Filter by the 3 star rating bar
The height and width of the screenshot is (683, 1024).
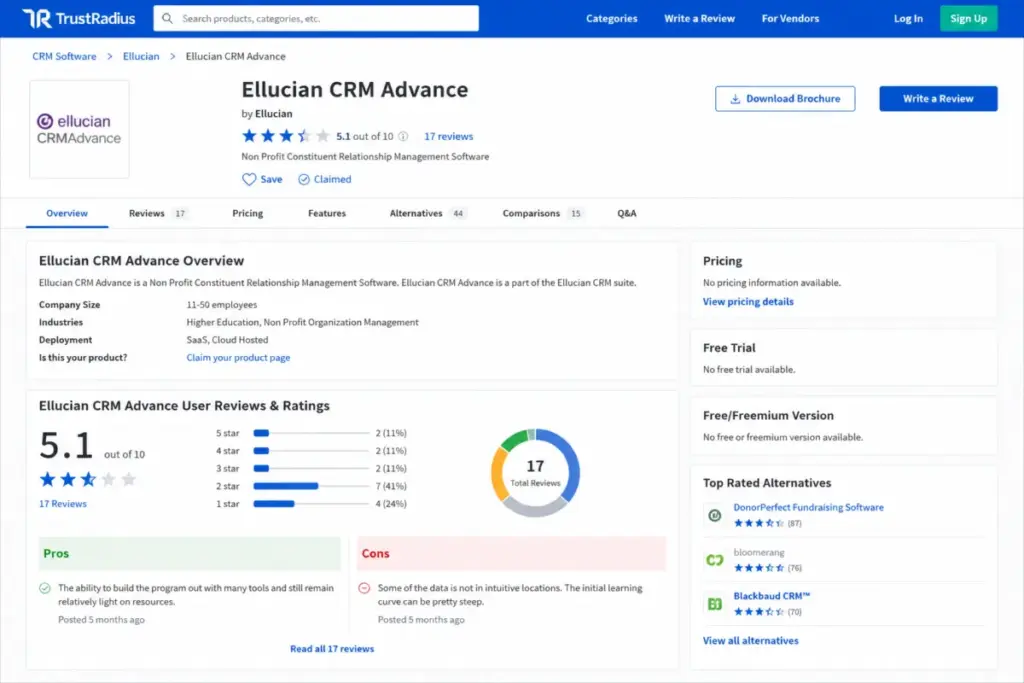click(312, 468)
